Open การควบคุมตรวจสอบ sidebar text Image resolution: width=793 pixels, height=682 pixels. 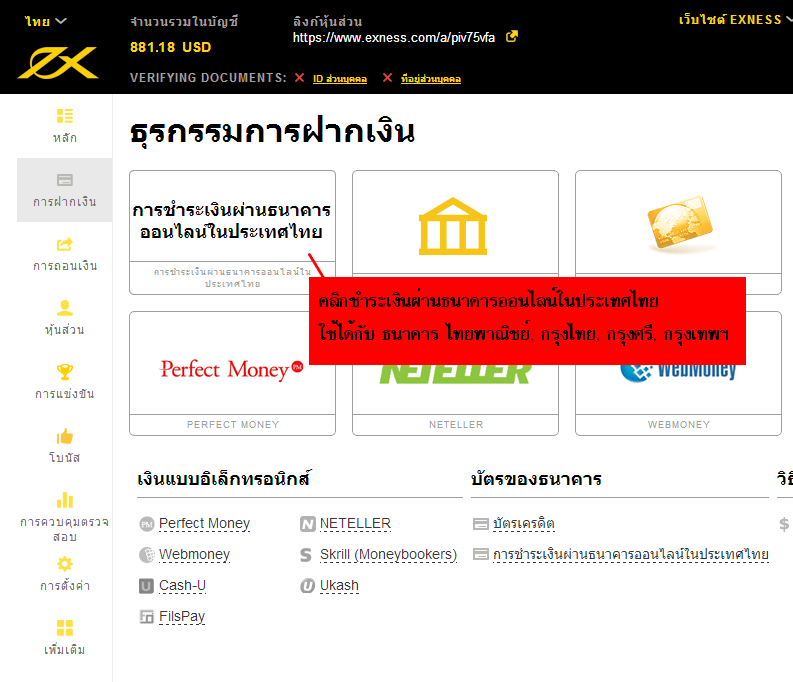coord(65,529)
